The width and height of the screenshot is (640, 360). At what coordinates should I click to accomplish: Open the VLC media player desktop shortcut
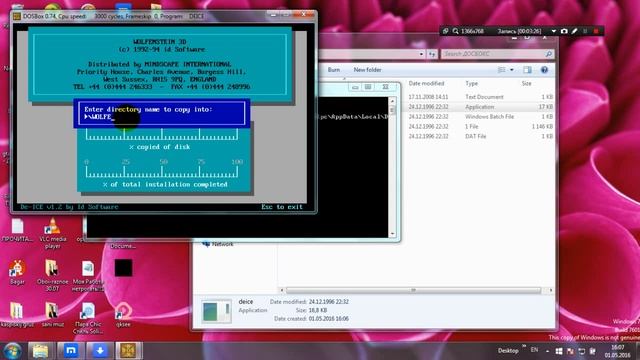[53, 233]
